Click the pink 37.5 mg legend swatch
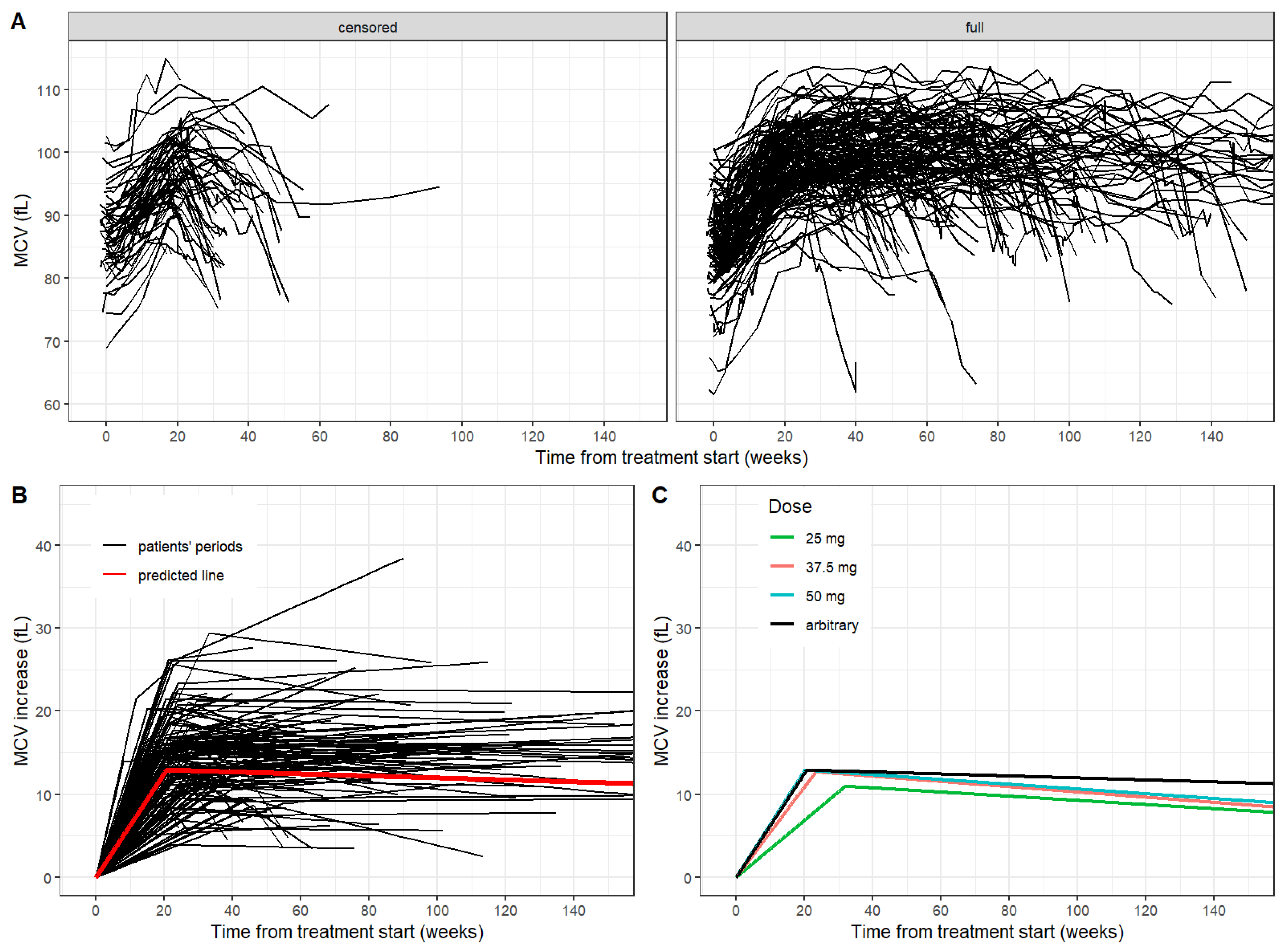The height and width of the screenshot is (951, 1288). coord(782,567)
